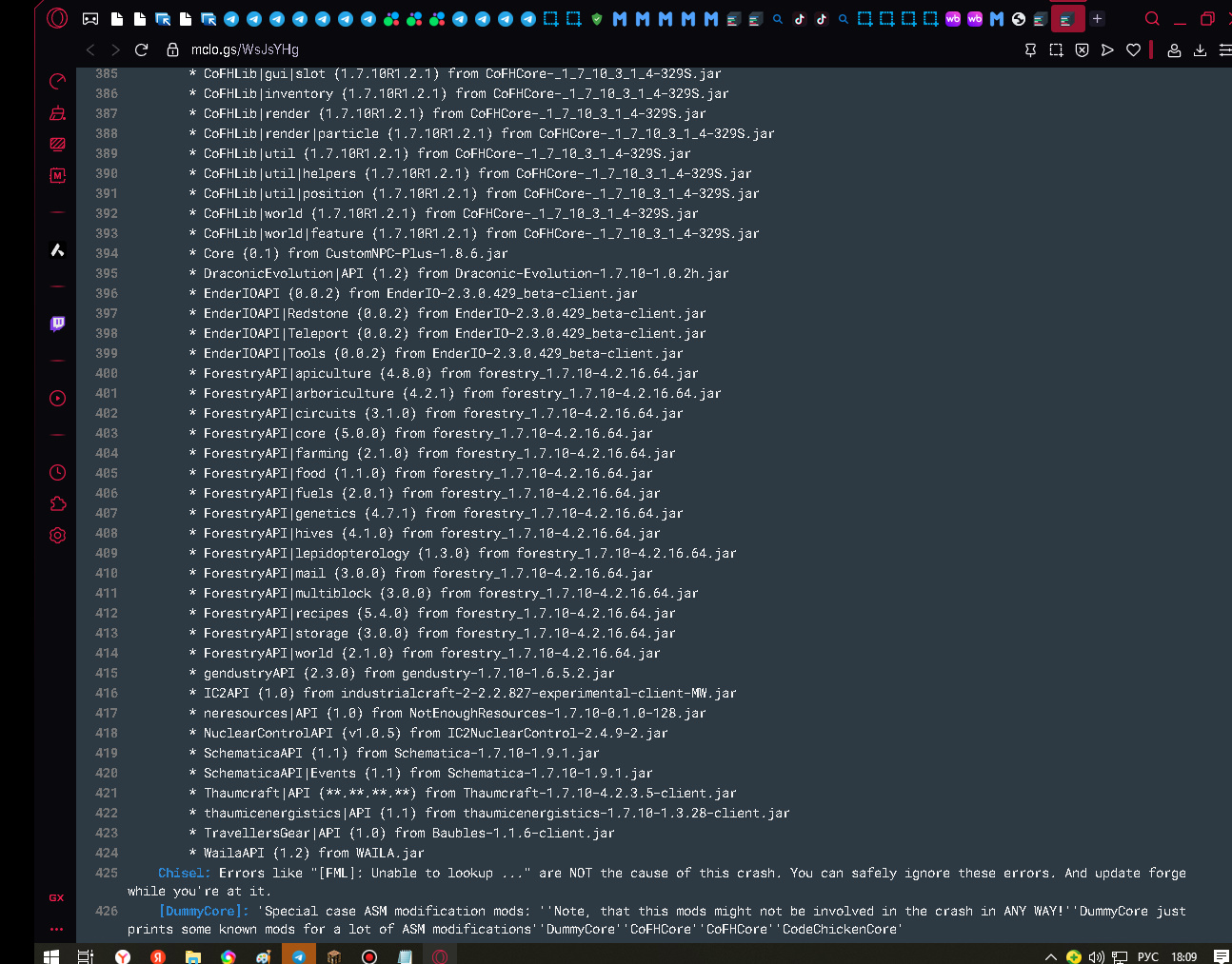Screen dimensions: 1232x964
Task: Switch to the first Telegram tab
Action: pyautogui.click(x=231, y=19)
